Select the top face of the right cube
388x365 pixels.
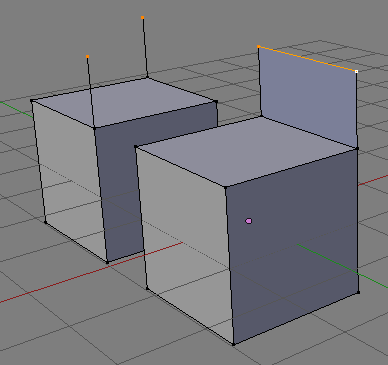[247, 152]
